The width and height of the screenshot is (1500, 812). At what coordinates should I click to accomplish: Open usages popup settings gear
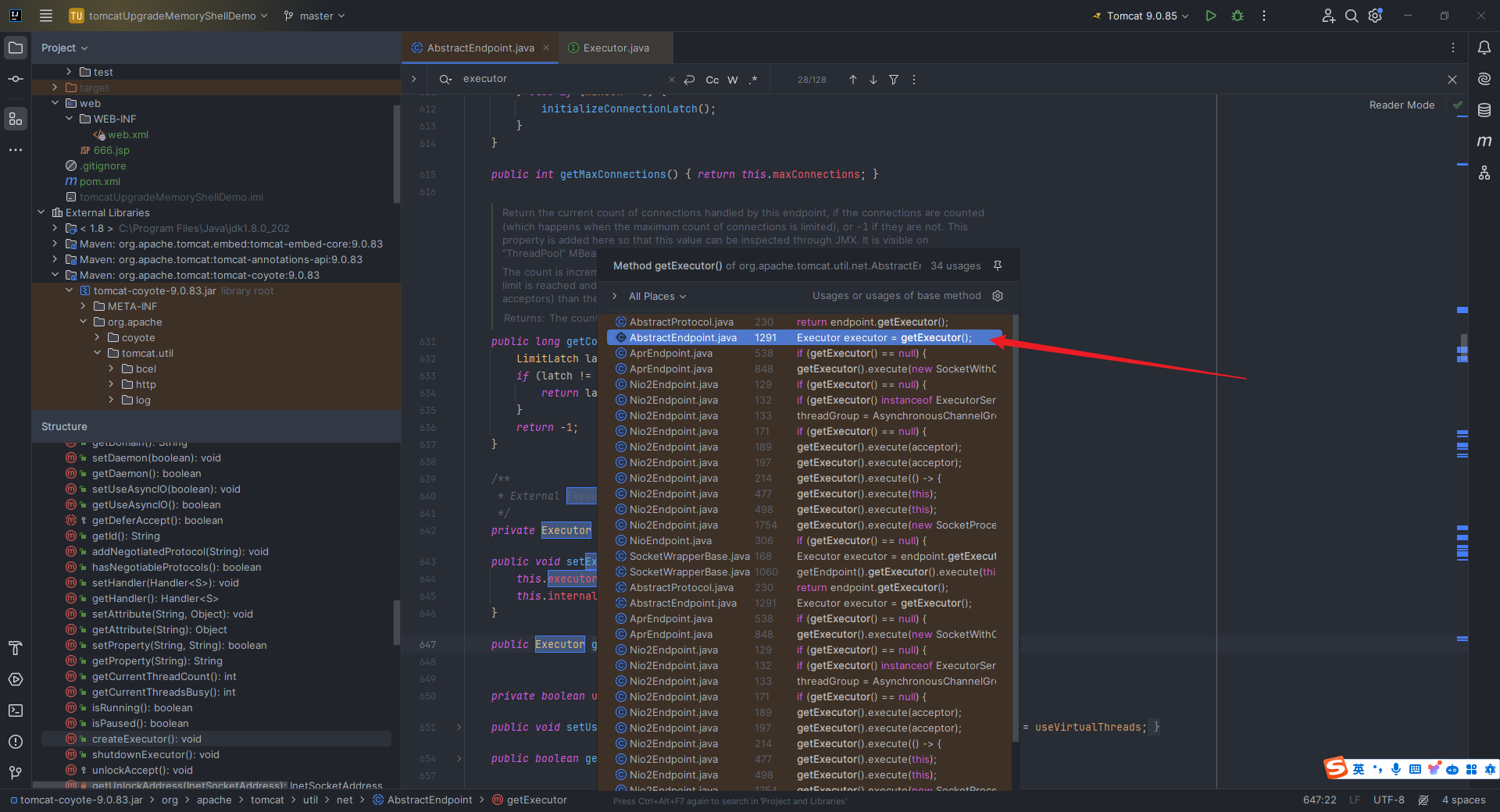tap(998, 296)
